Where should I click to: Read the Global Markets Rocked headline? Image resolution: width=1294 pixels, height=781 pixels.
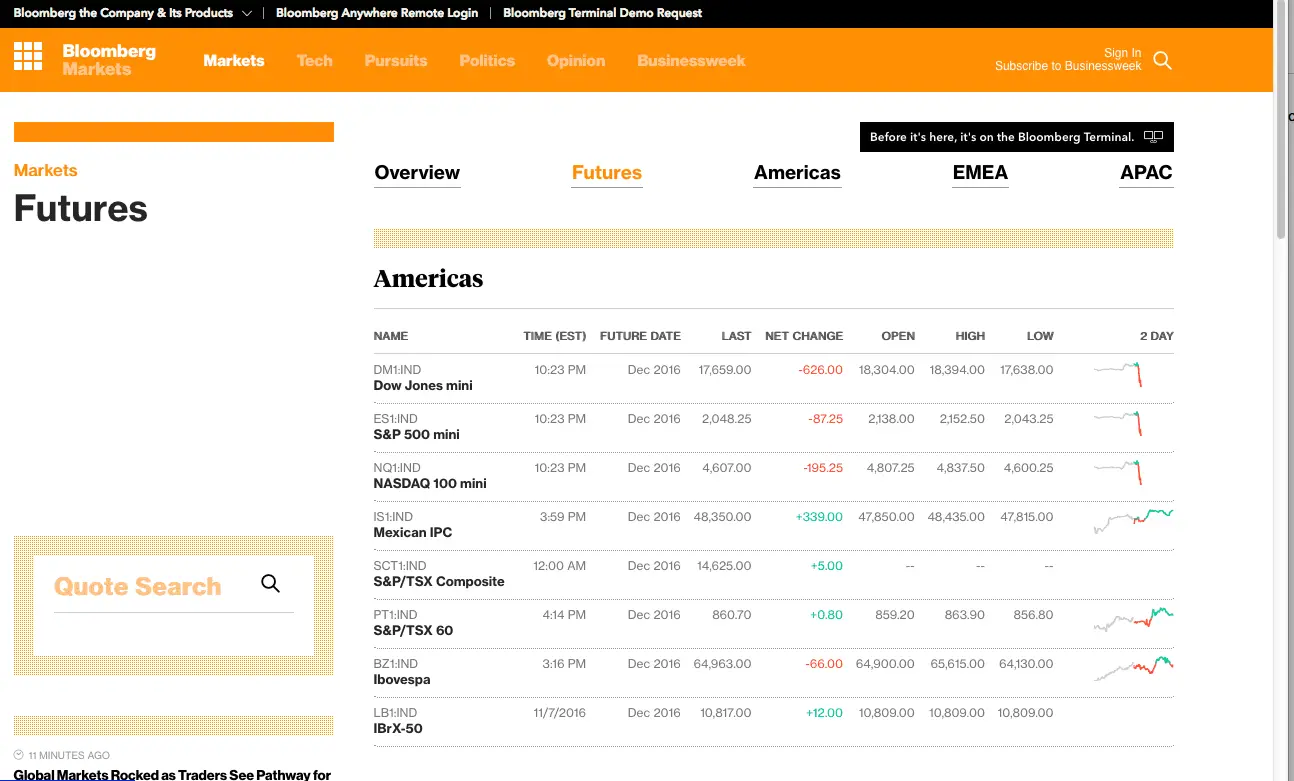click(x=172, y=774)
